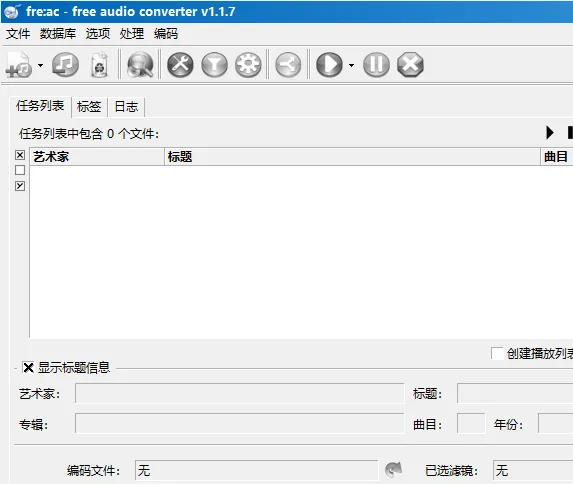Screen dimensions: 573x484
Task: Click the CD database query magnifier icon
Action: pyautogui.click(x=140, y=65)
